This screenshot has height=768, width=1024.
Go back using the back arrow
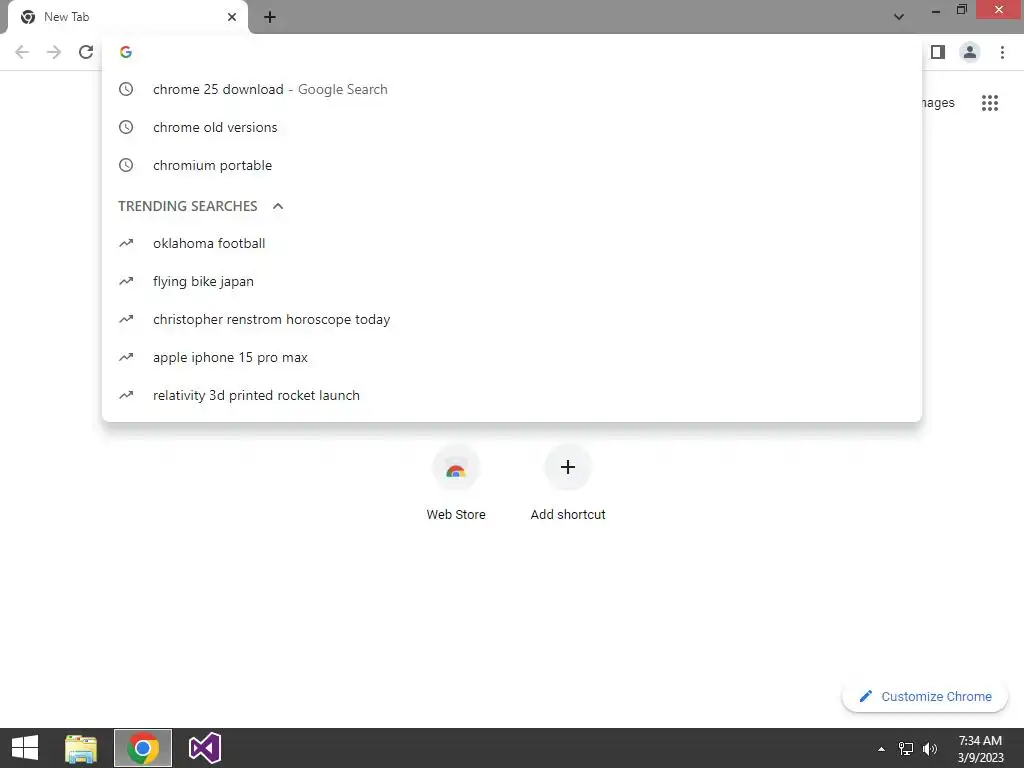22,52
